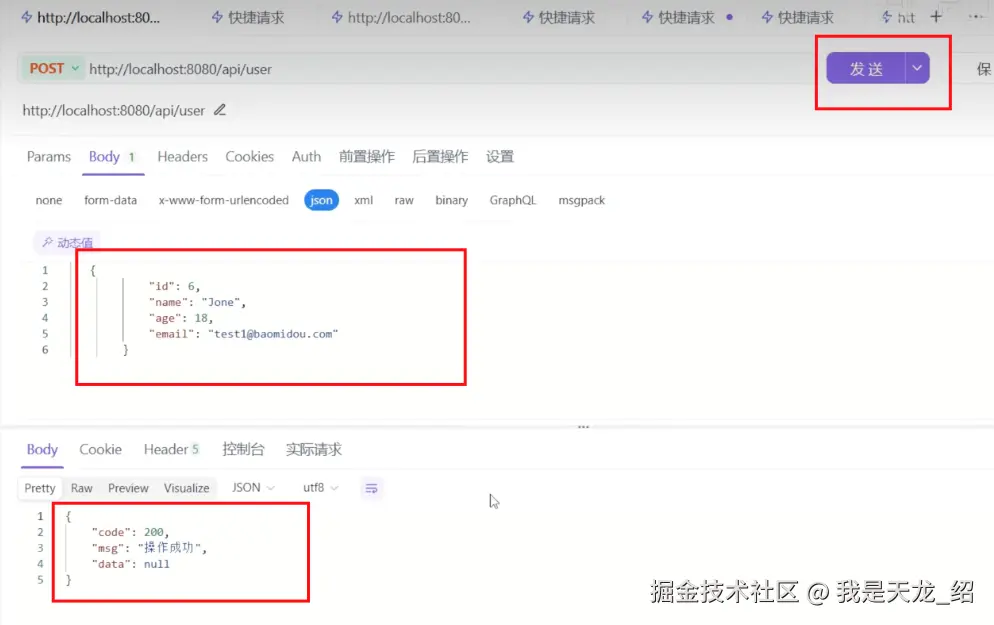994x625 pixels.
Task: Click the "msg": "操作成功" response line
Action: [149, 548]
